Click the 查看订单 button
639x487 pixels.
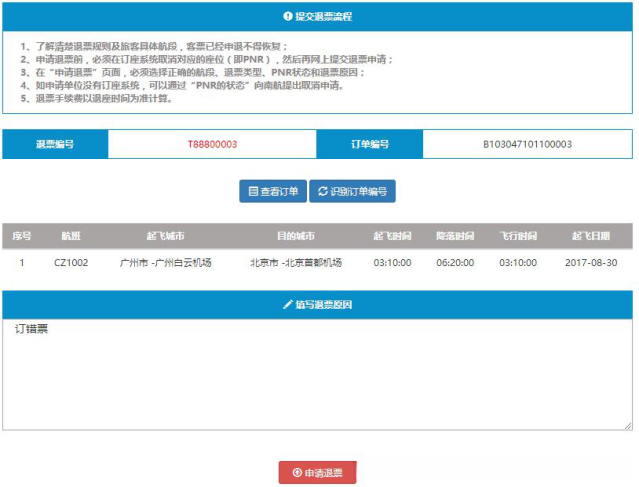273,191
